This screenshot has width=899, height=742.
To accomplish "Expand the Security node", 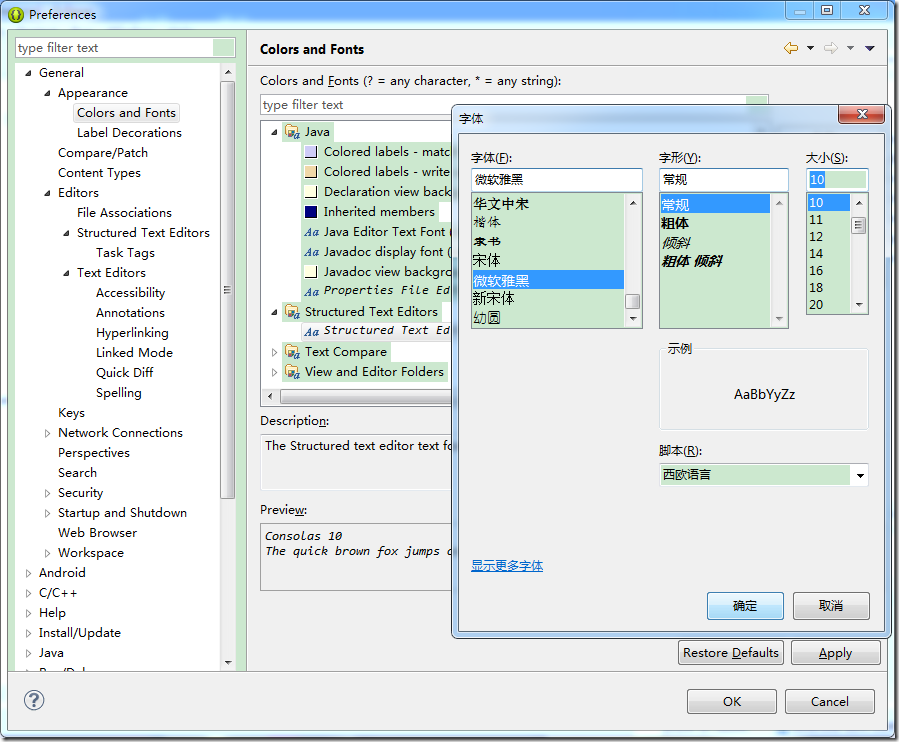I will click(47, 493).
